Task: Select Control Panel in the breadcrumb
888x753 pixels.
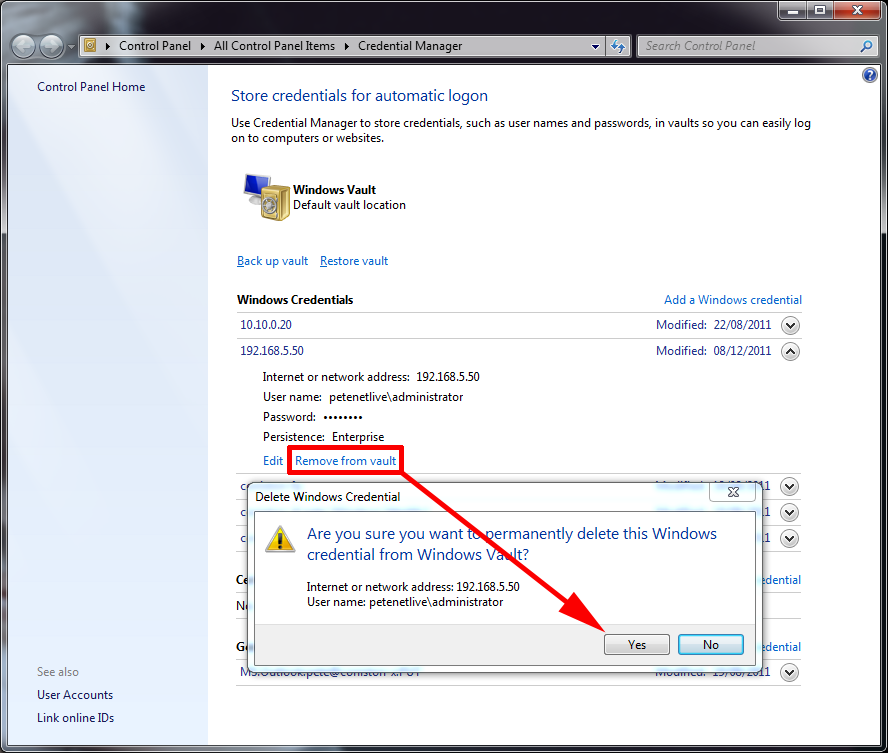Action: 155,45
